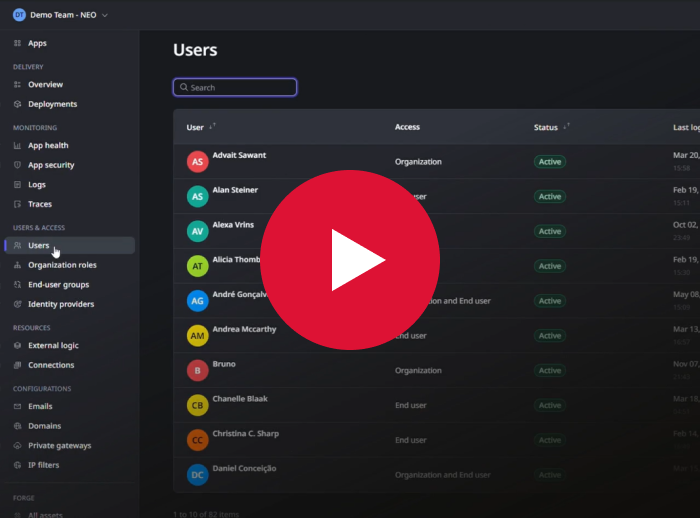
Task: Open the Apps menu item
Action: tap(38, 43)
